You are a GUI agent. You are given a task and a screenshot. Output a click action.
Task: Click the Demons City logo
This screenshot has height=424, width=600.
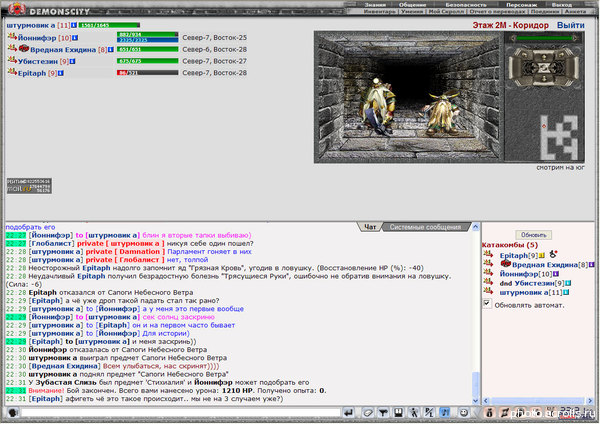tap(49, 9)
